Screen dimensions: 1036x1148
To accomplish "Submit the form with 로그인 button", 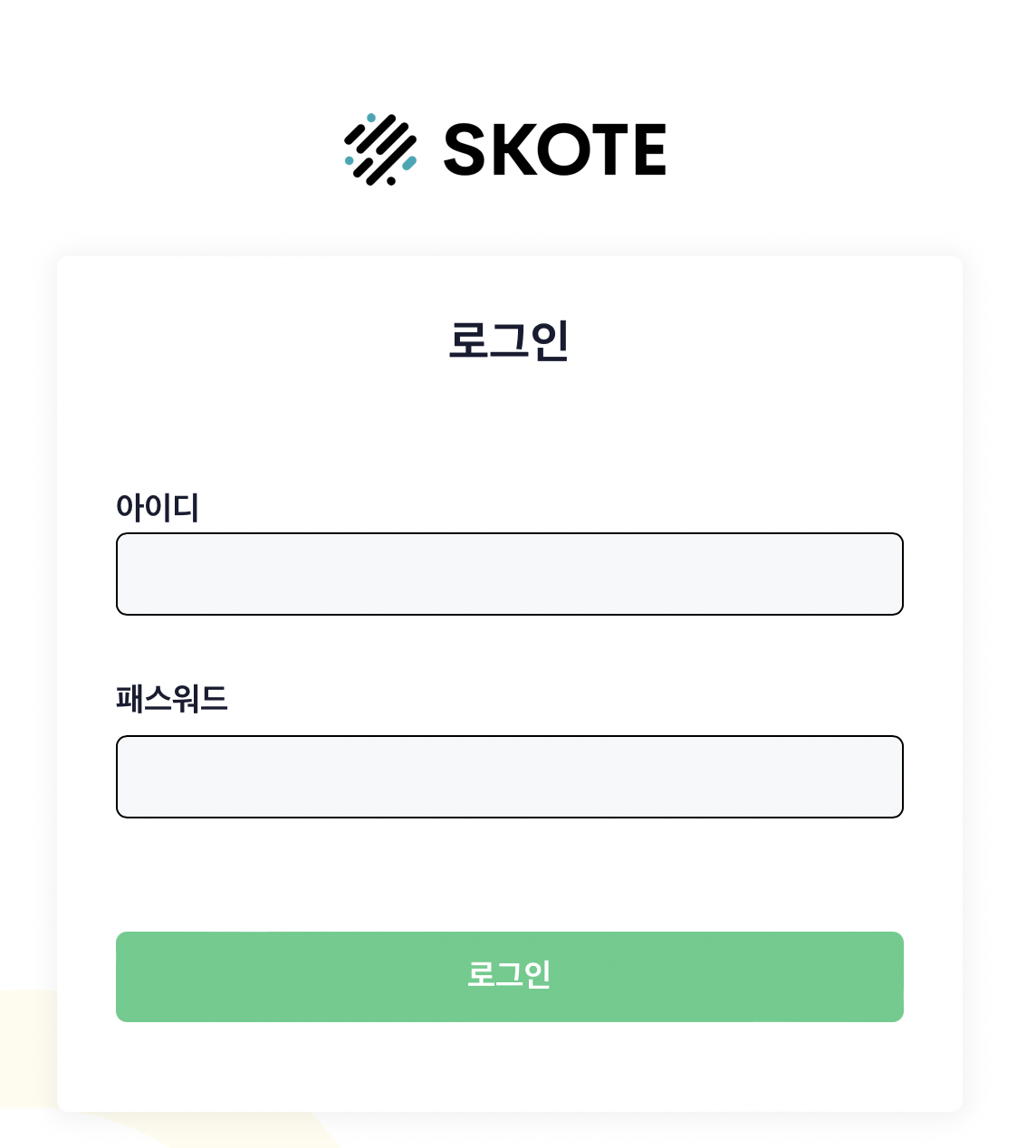I will coord(509,976).
